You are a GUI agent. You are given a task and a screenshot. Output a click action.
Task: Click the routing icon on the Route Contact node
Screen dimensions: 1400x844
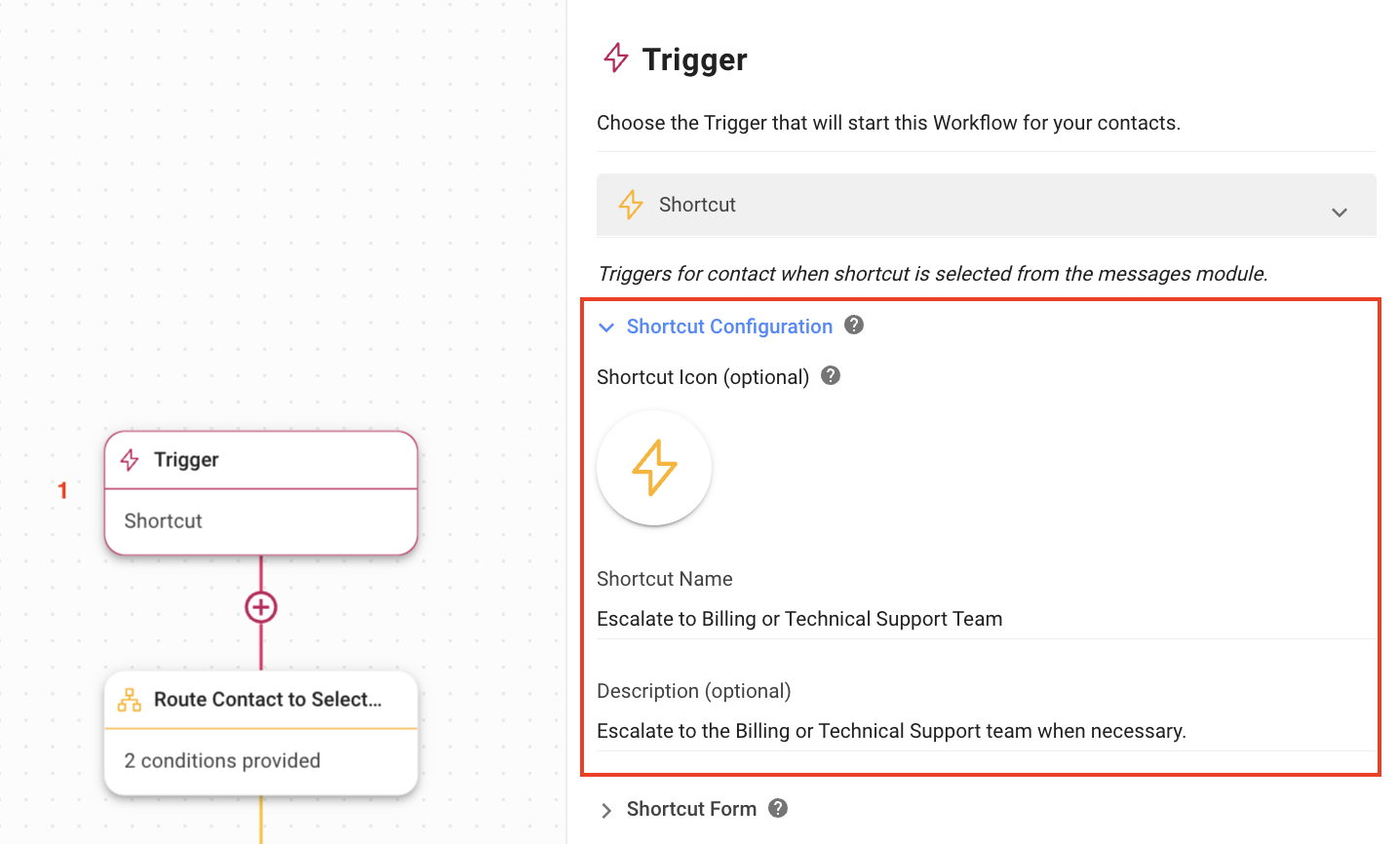click(130, 700)
